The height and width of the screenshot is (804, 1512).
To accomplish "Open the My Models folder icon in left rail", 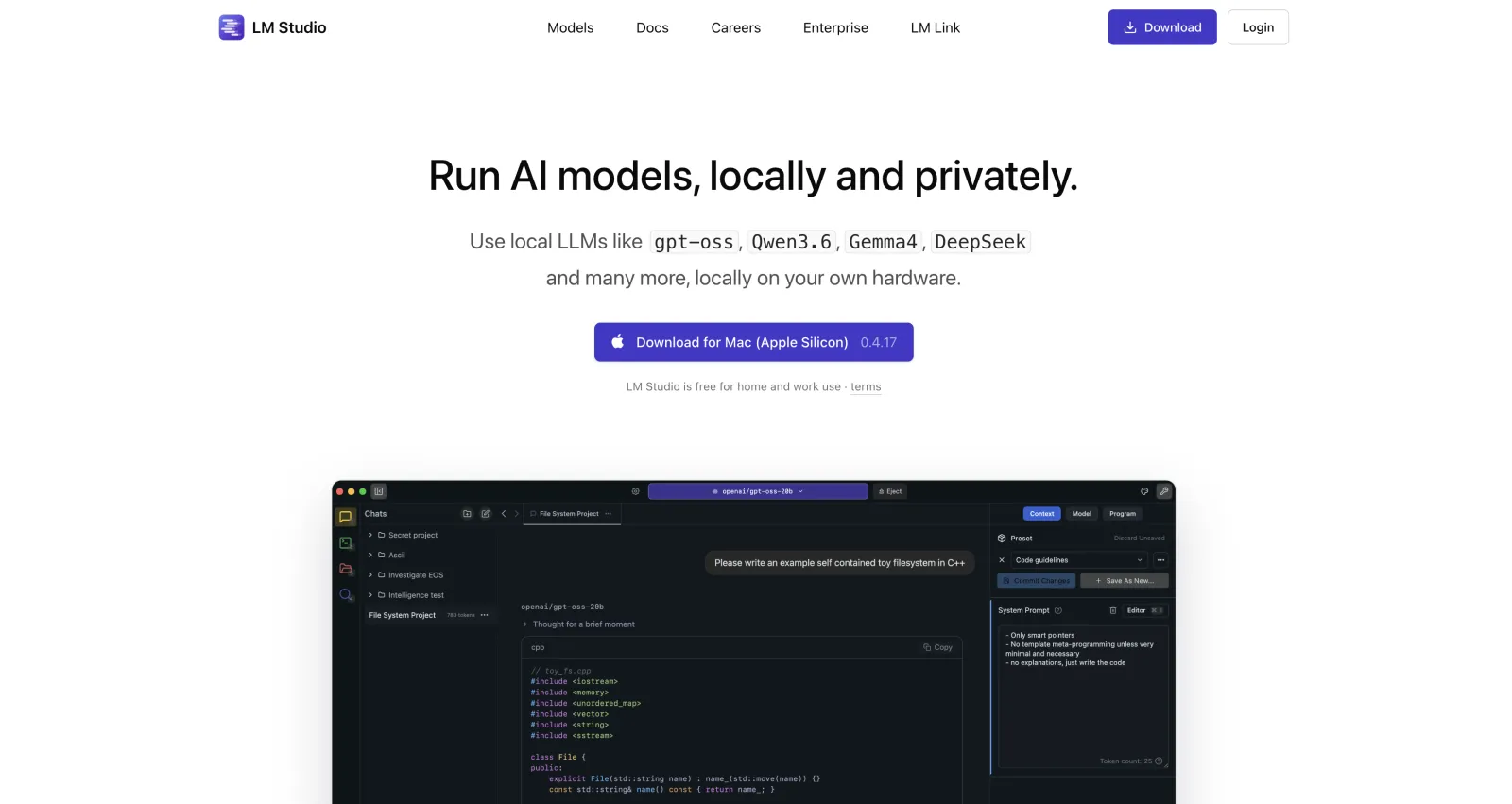I will [346, 569].
